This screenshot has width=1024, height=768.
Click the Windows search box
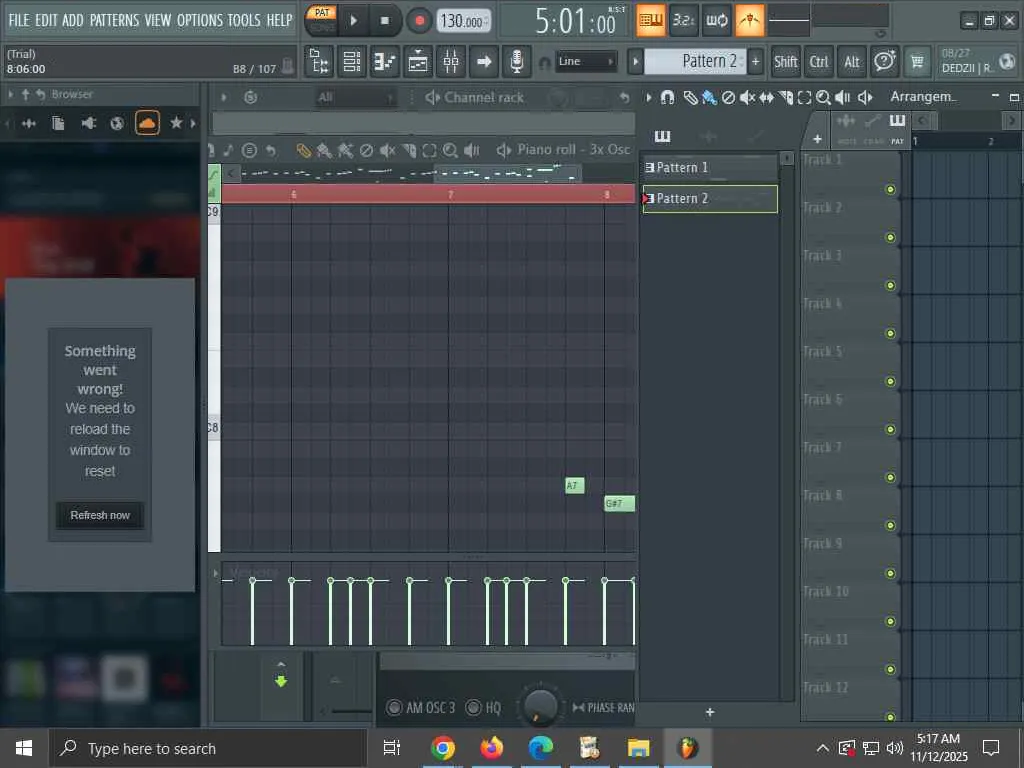coord(208,748)
